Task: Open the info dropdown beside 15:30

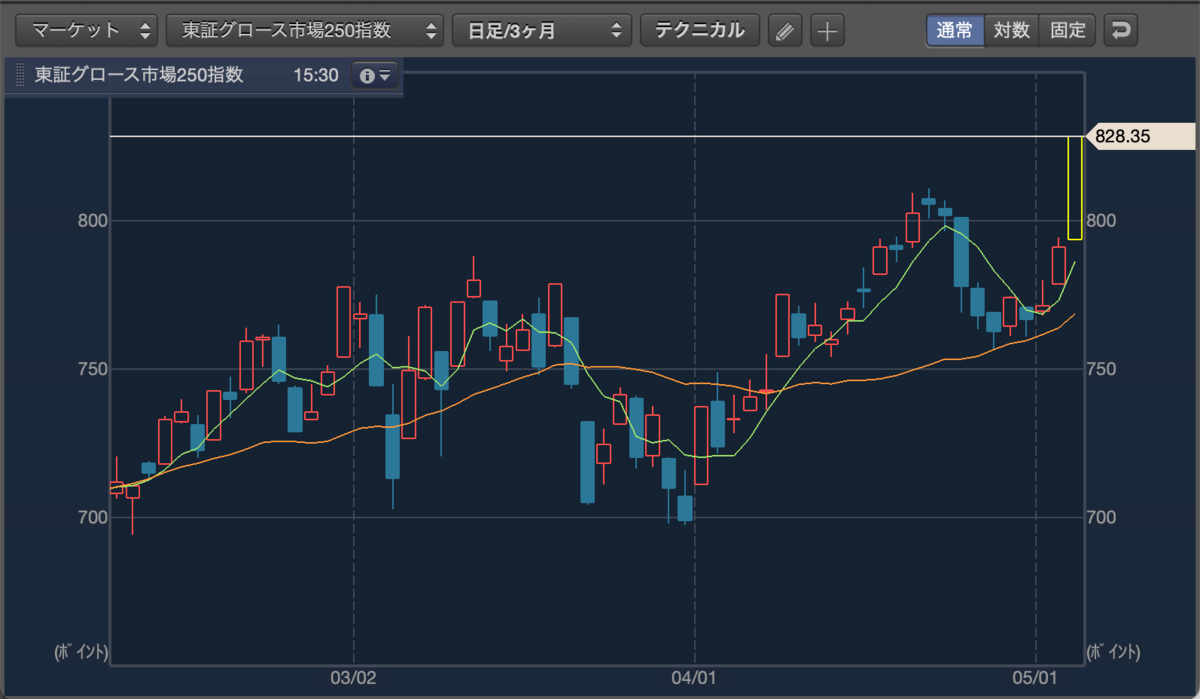Action: point(375,76)
